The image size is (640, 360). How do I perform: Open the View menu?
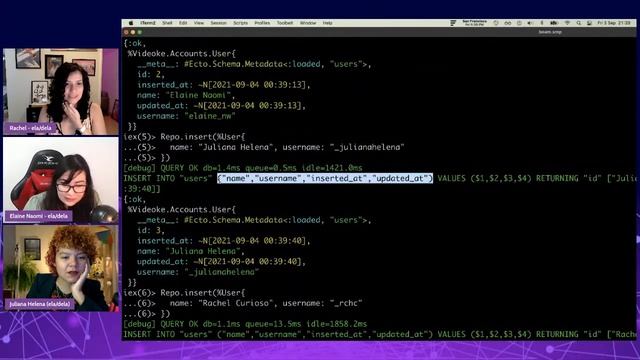[x=199, y=23]
